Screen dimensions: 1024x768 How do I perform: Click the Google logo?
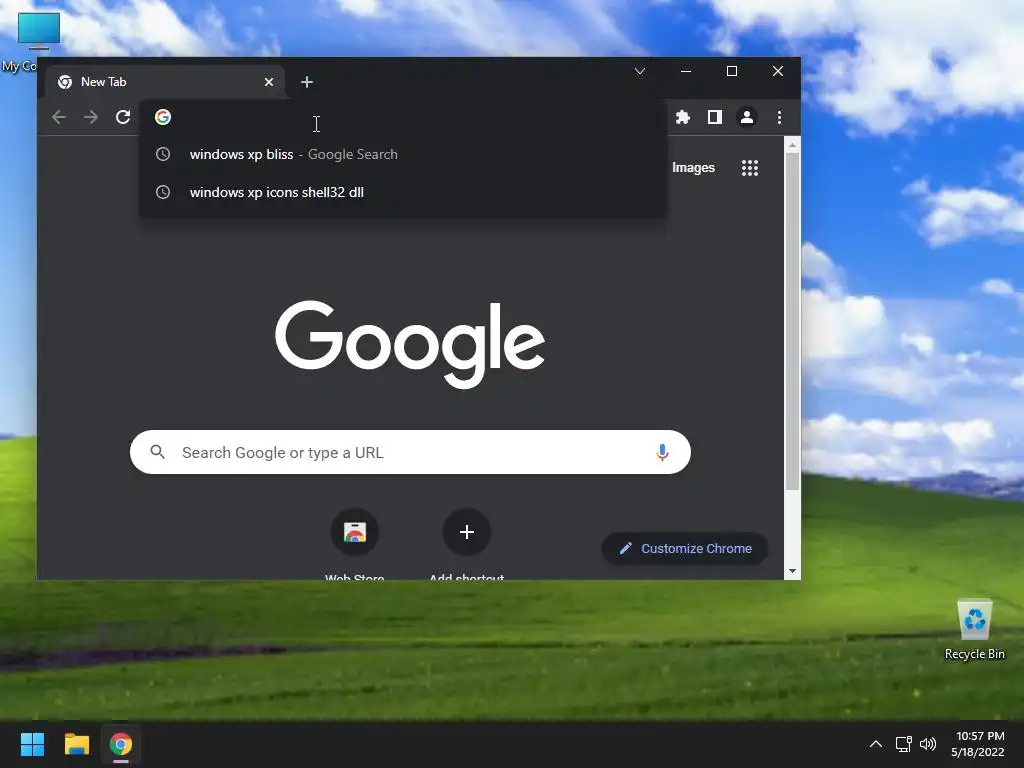[x=410, y=344]
